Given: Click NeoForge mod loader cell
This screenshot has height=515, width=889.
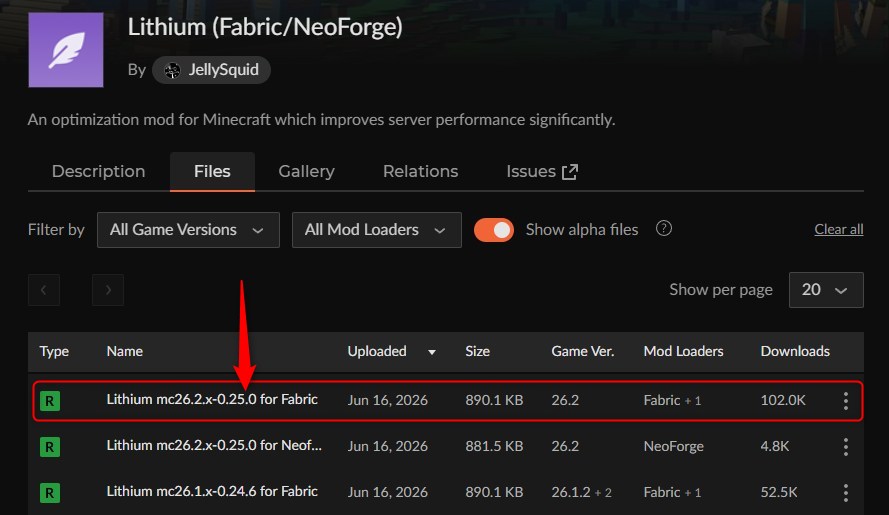Looking at the screenshot, I should click(x=674, y=446).
